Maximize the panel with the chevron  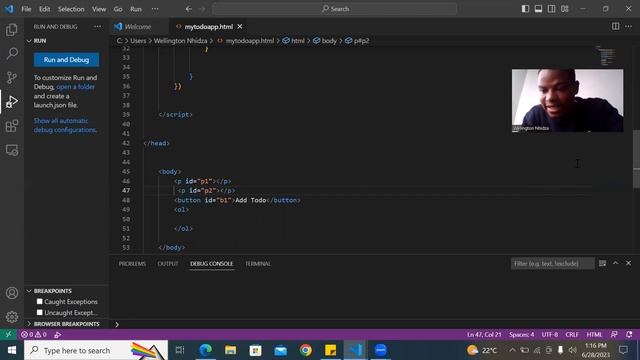point(616,263)
